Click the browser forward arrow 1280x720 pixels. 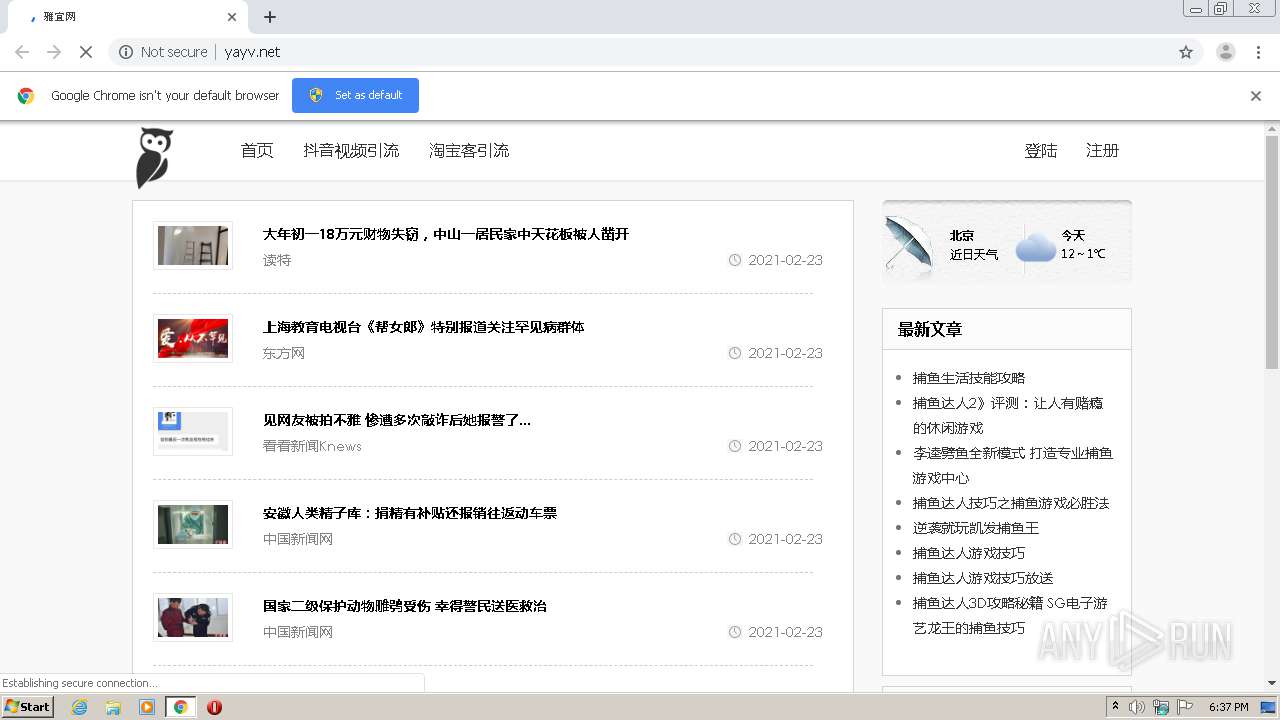pyautogui.click(x=54, y=52)
